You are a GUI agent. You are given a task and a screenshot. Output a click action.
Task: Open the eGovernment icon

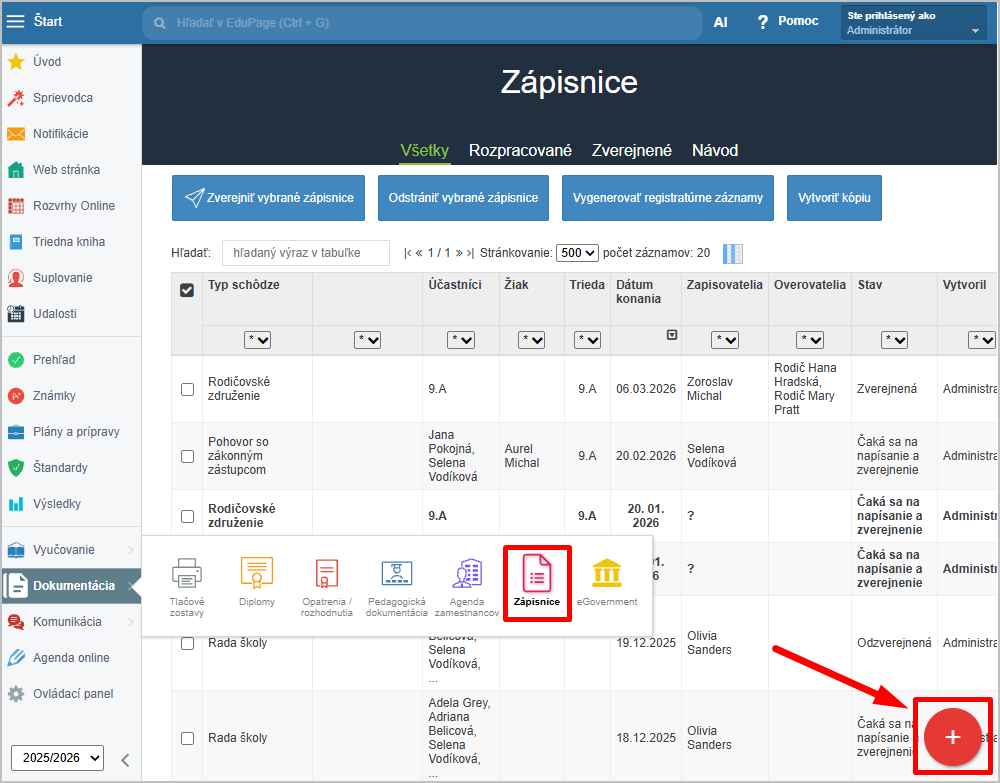click(606, 581)
